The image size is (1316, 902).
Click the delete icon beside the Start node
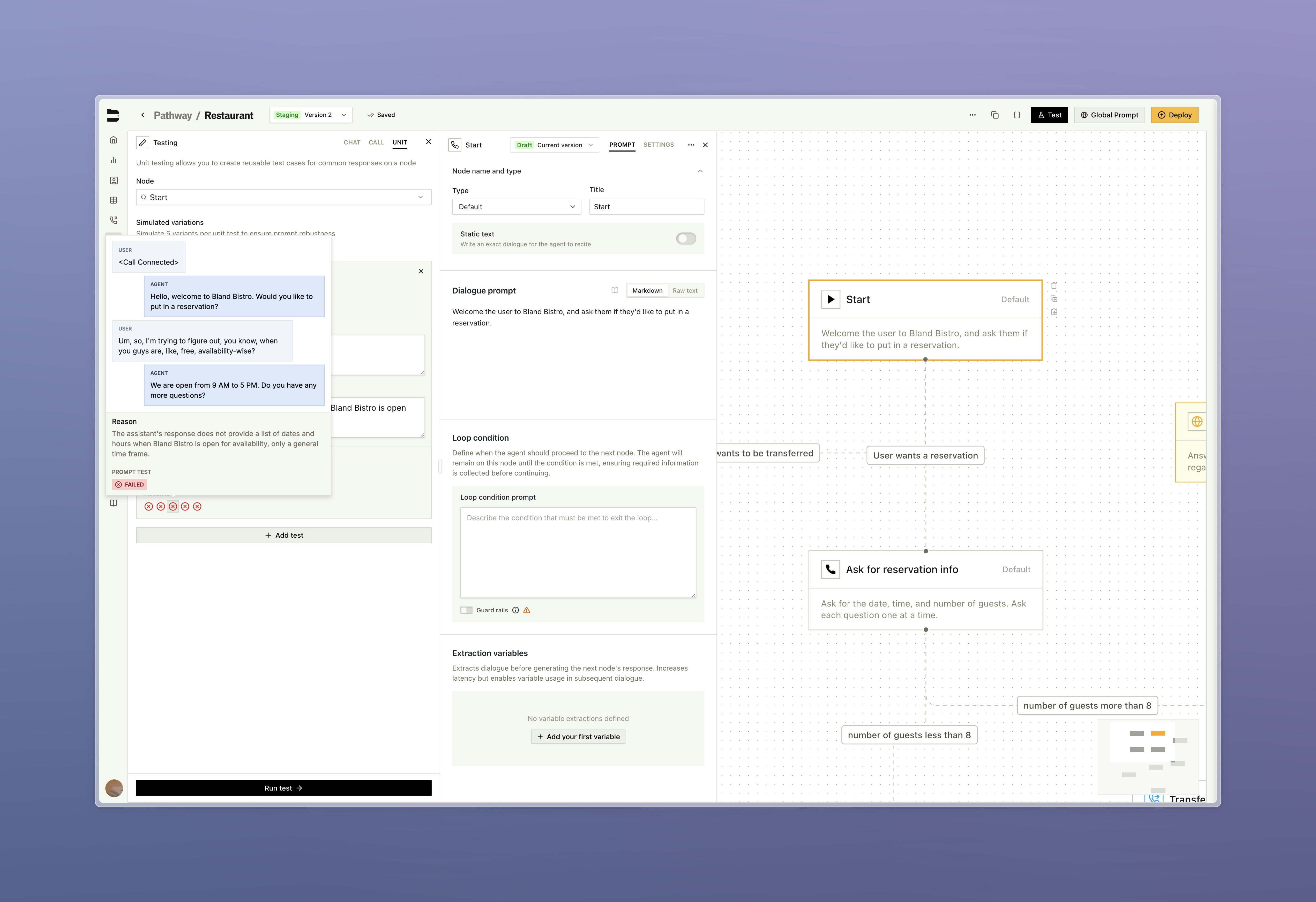(x=1054, y=286)
